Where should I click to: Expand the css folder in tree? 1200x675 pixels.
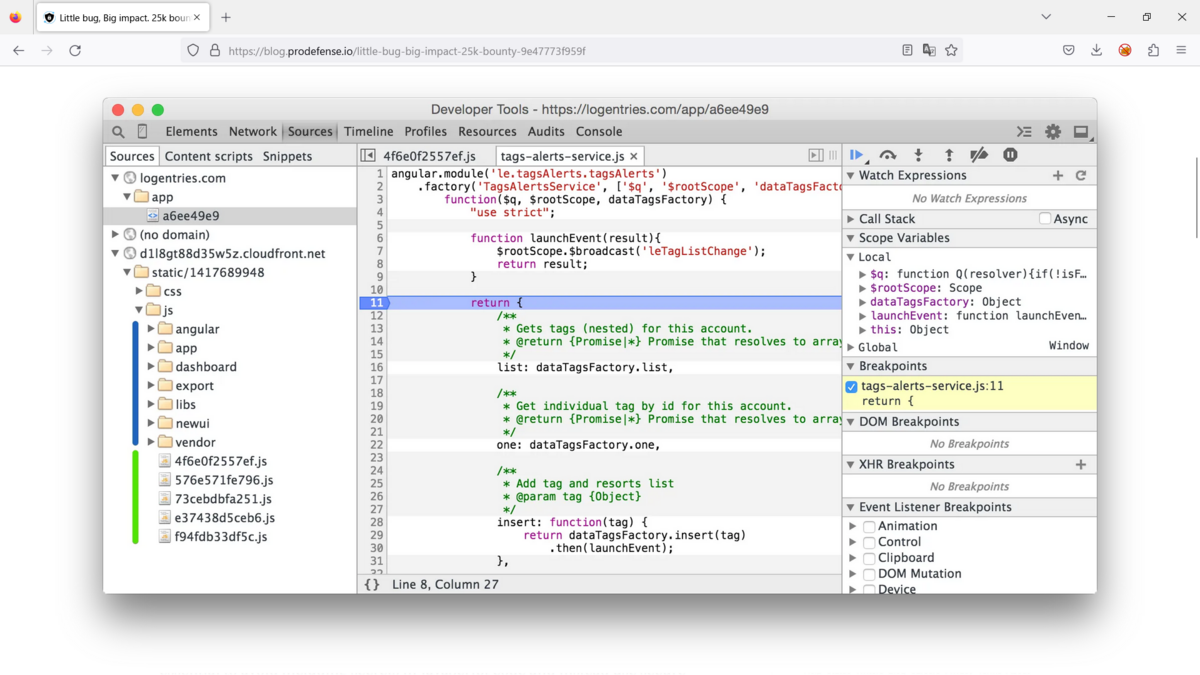[139, 291]
